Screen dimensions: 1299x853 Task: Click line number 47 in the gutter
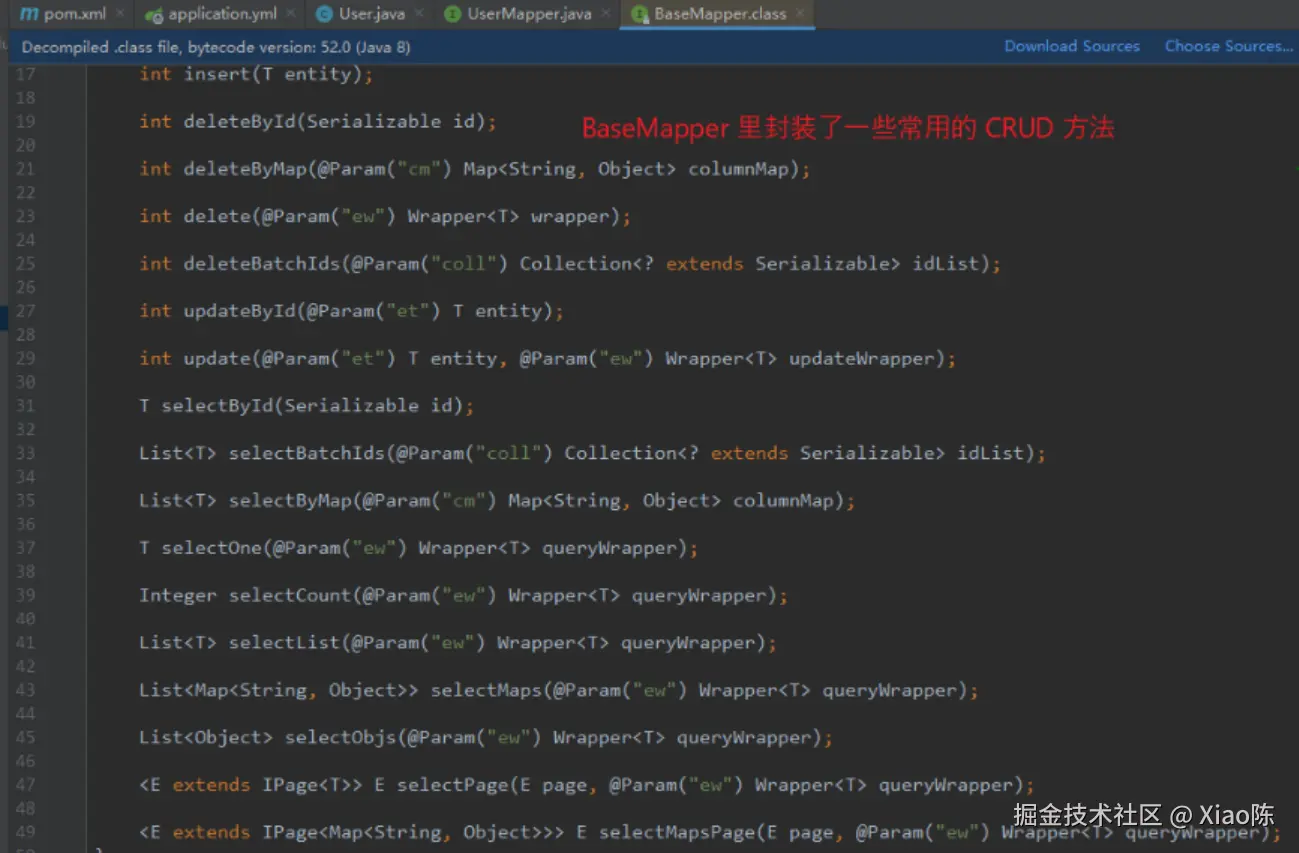click(x=25, y=785)
